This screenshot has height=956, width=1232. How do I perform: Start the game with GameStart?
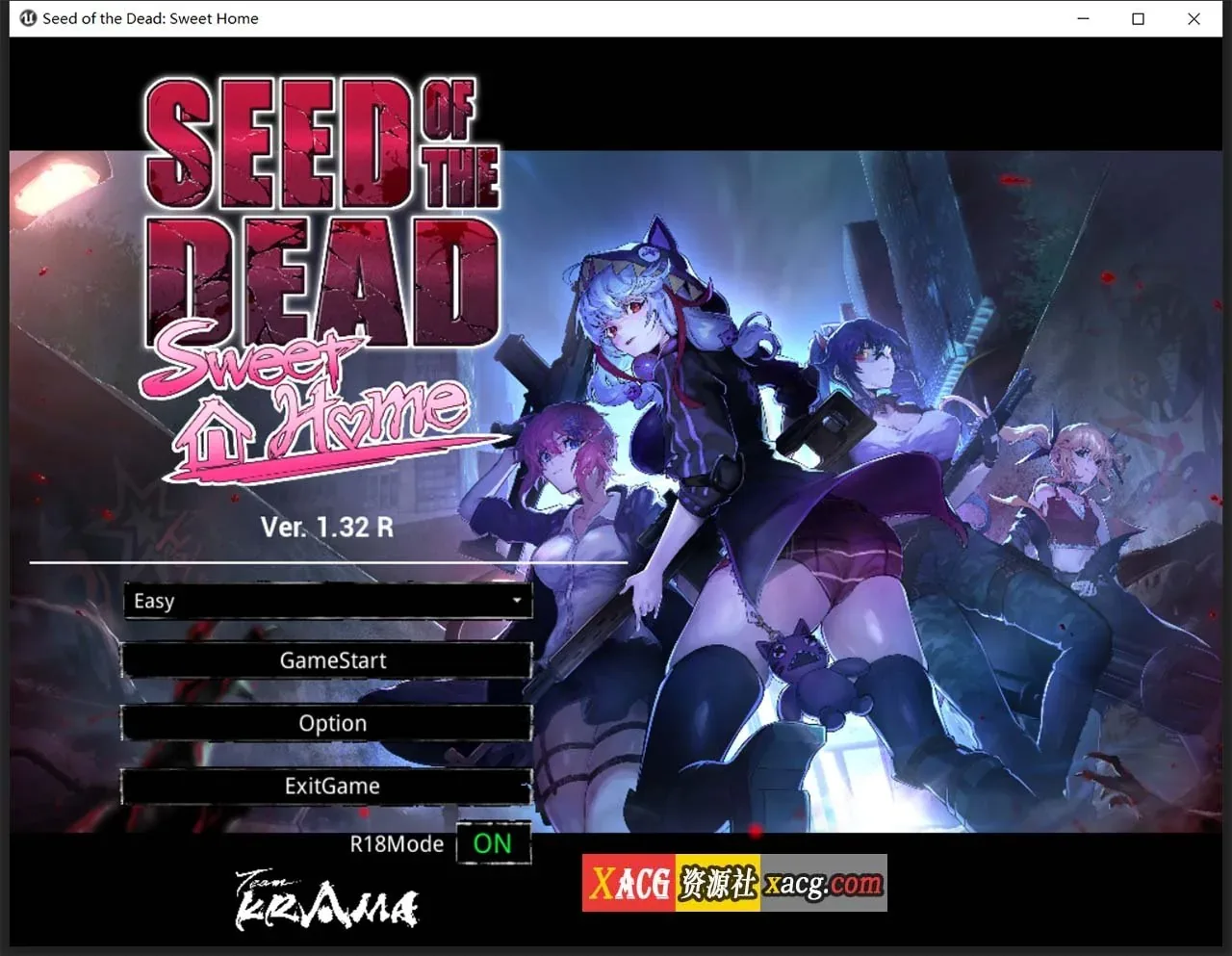click(326, 660)
